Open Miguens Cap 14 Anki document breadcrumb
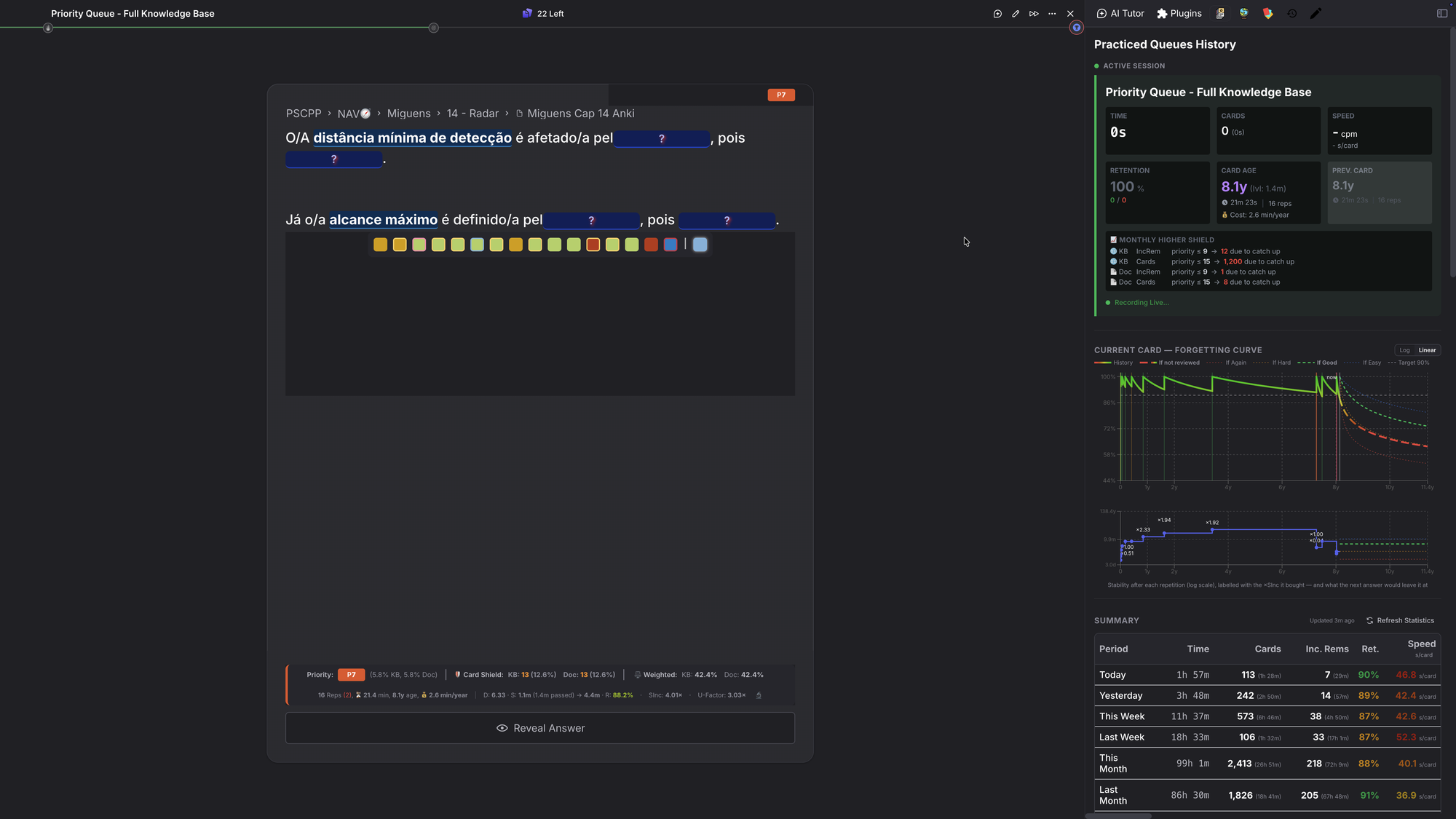Screen dimensions: 1456x819 [575, 114]
